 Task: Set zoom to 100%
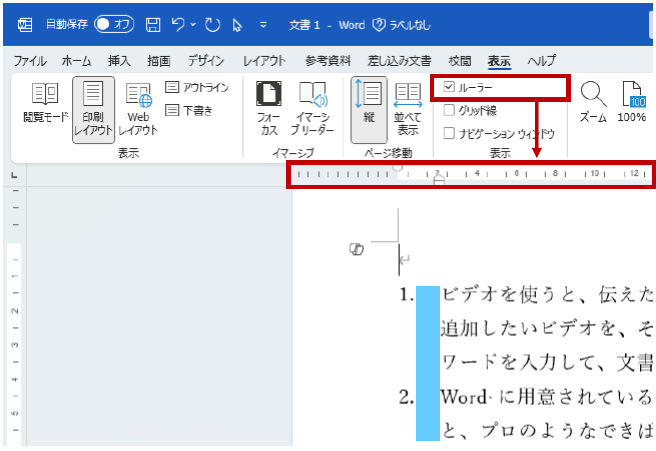[632, 101]
